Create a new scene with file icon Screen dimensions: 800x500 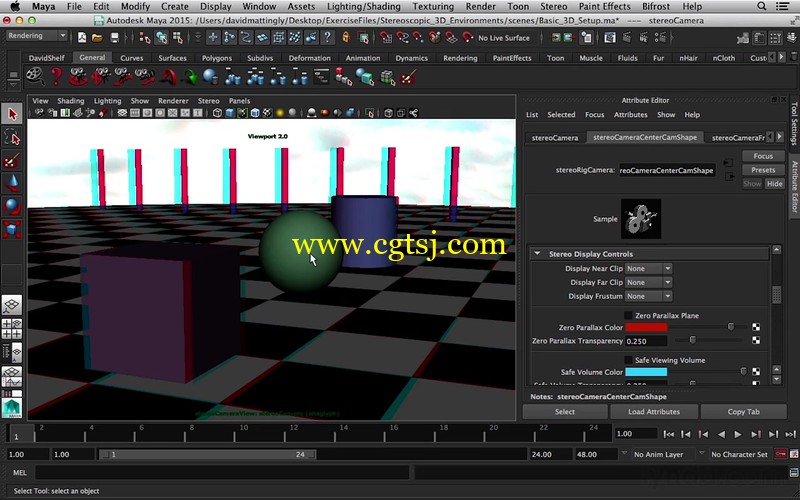(x=82, y=38)
